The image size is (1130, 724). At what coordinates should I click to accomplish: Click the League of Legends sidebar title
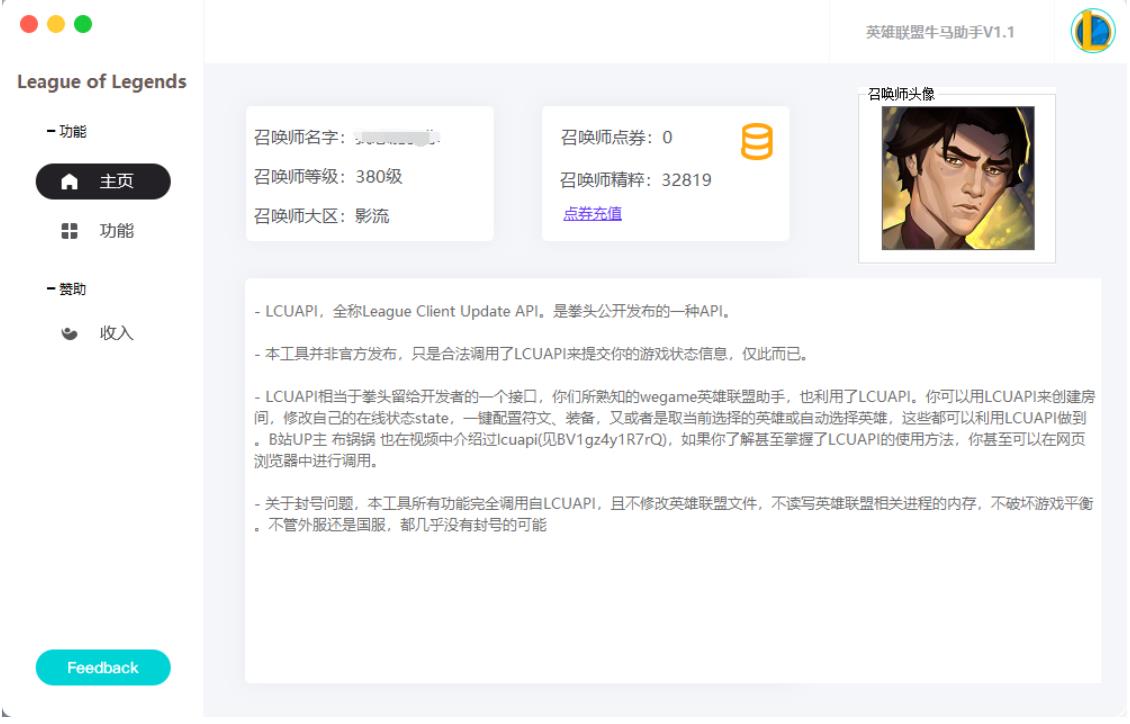click(x=102, y=82)
